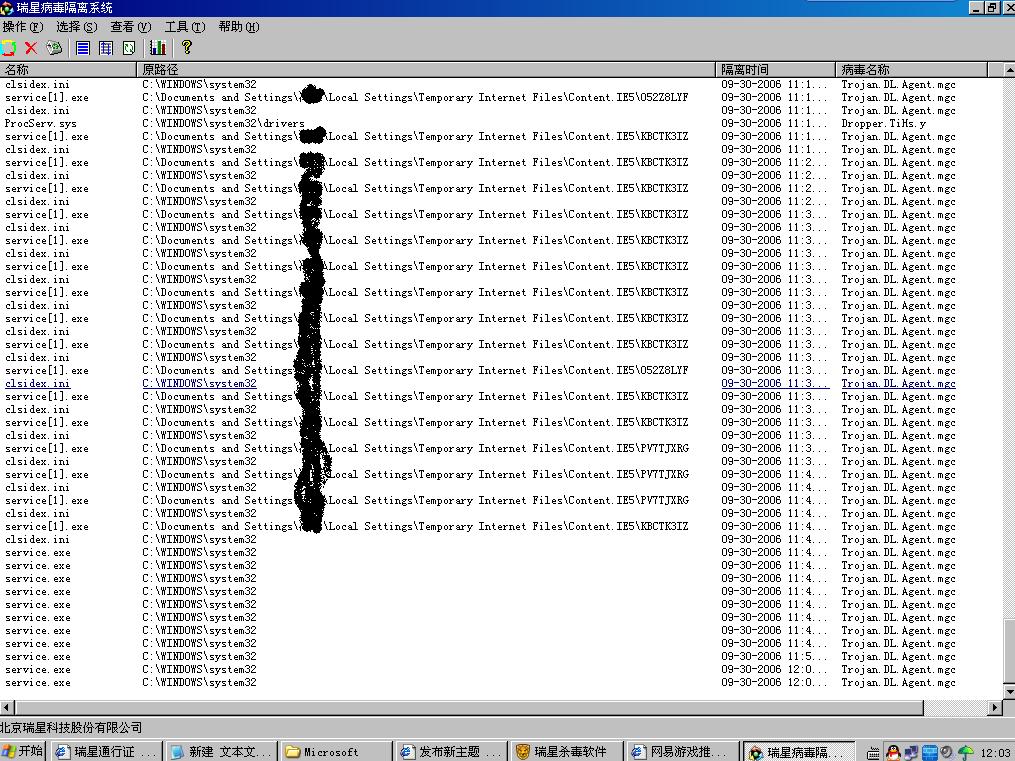This screenshot has width=1015, height=761.
Task: Click the red X delete icon
Action: pos(31,48)
